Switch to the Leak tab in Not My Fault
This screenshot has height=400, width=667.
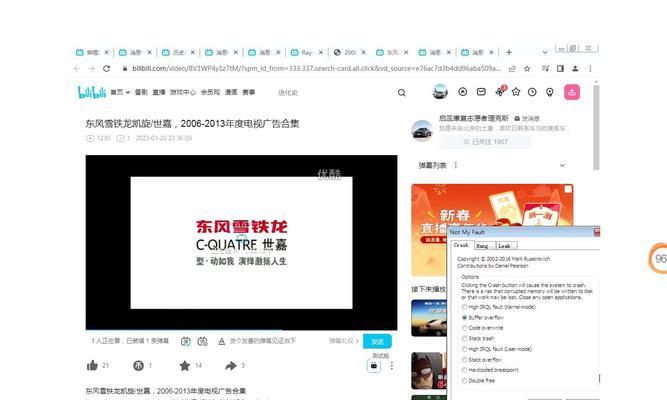coord(505,246)
